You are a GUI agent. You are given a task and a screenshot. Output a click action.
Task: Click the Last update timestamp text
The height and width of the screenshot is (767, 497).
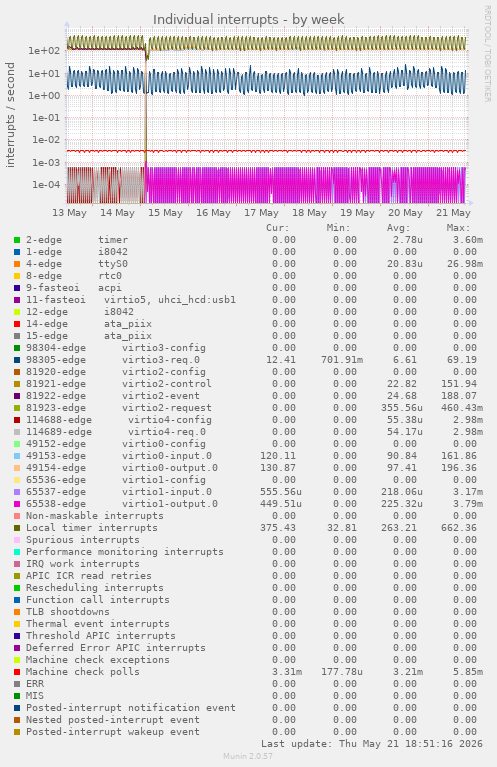pos(372,744)
